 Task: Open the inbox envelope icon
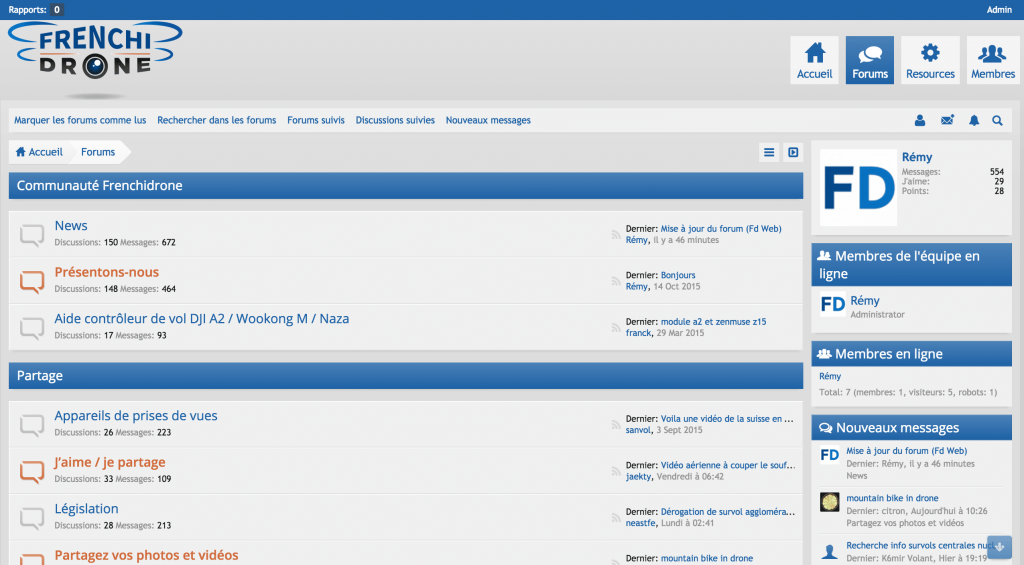[x=947, y=121]
